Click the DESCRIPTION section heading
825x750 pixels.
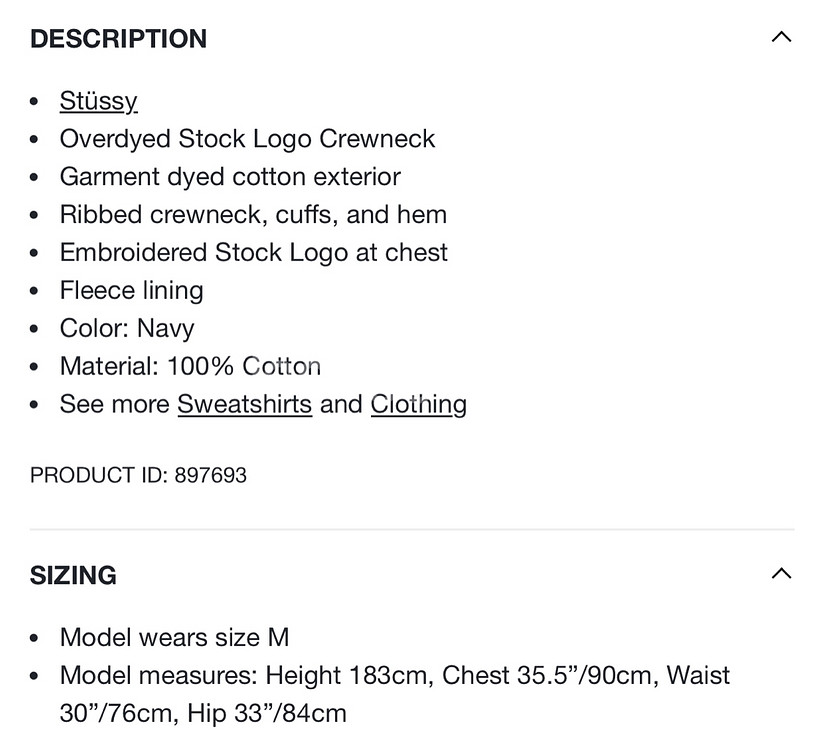tap(118, 39)
